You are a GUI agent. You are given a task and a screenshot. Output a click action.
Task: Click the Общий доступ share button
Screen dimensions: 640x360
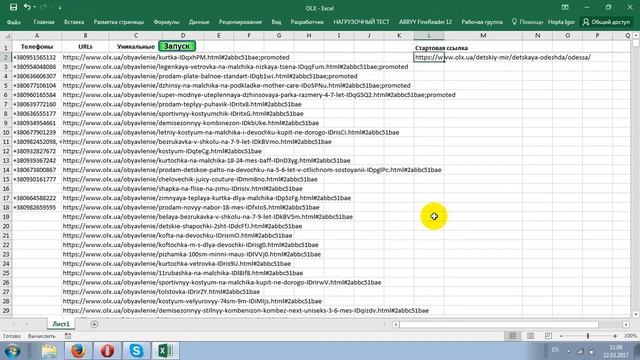click(606, 22)
